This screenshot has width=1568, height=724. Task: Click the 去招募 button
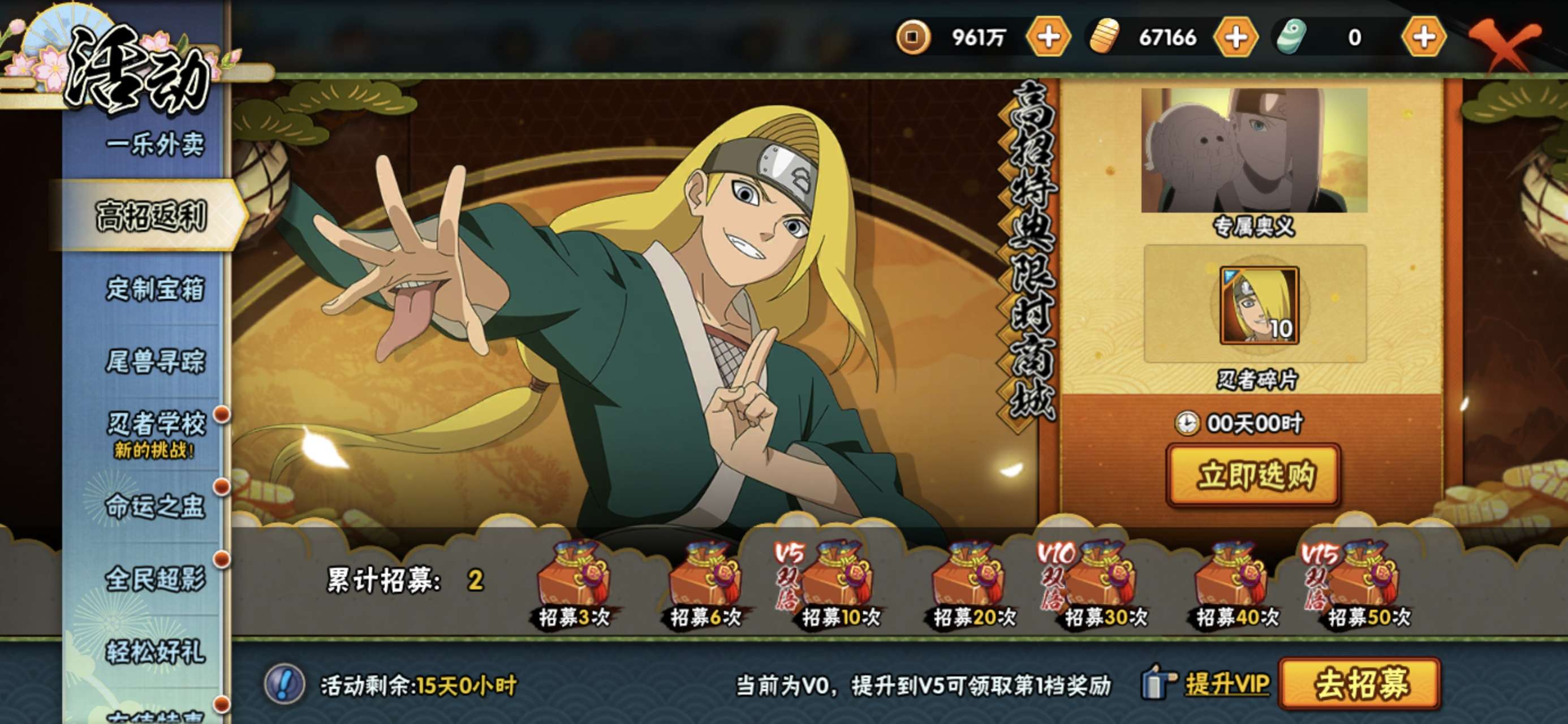[x=1360, y=683]
